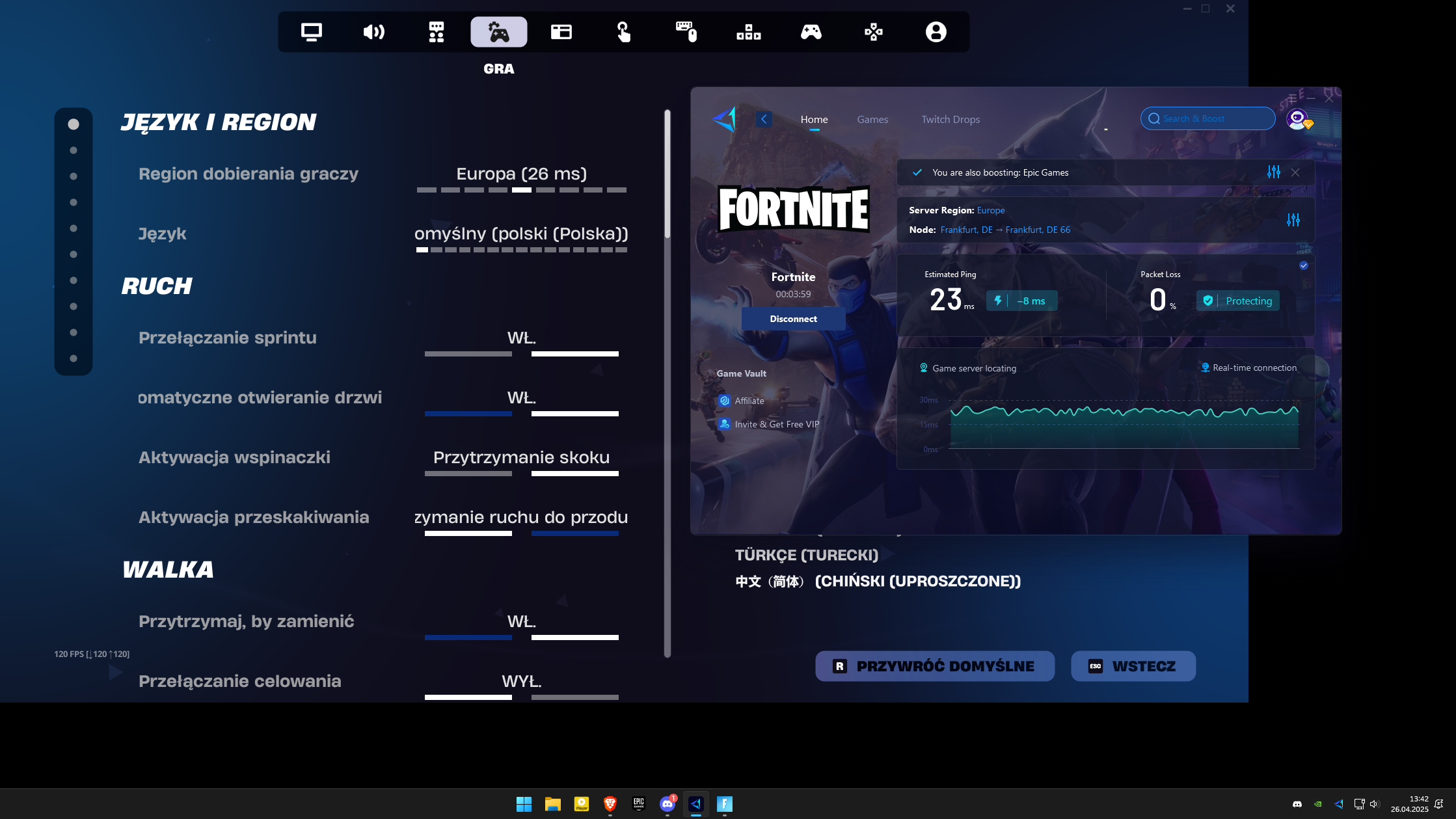Open server region settings sliders icon

point(1293,220)
